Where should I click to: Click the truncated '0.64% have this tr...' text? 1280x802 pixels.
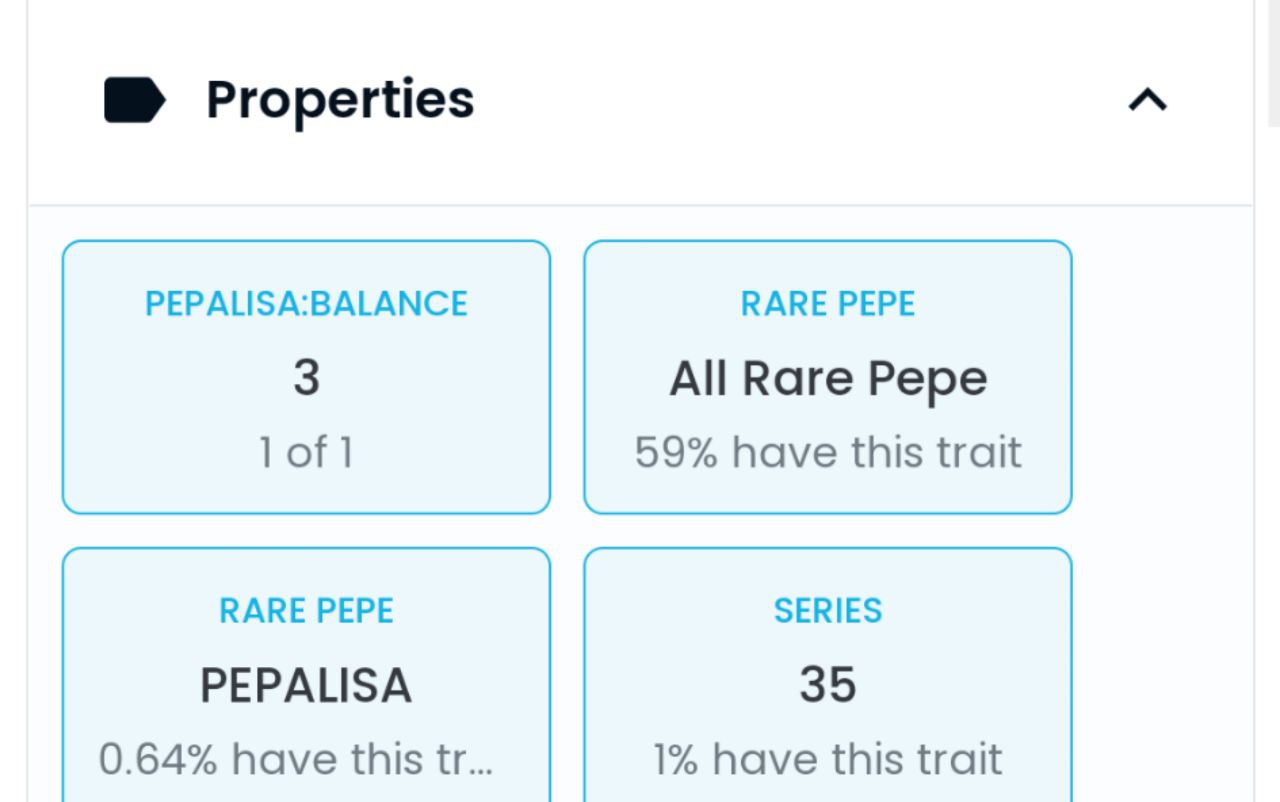tap(296, 760)
